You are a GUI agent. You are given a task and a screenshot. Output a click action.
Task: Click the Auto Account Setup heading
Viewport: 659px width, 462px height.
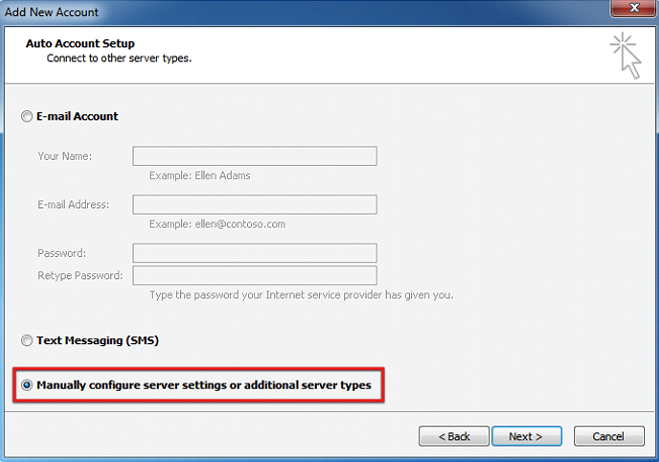tap(80, 43)
